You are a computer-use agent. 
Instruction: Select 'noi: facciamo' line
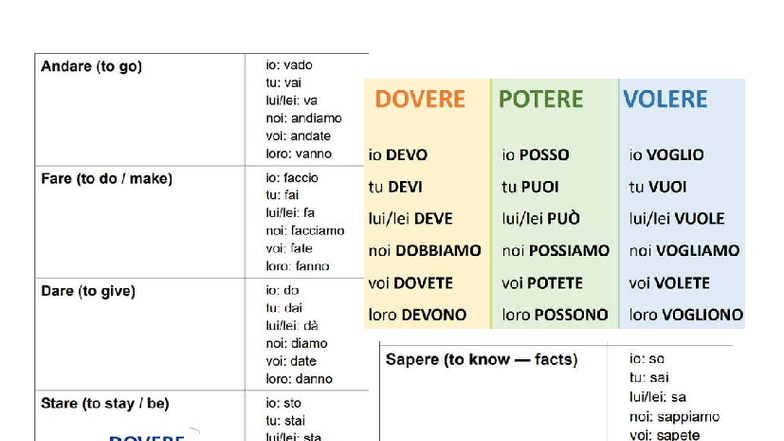tap(305, 230)
